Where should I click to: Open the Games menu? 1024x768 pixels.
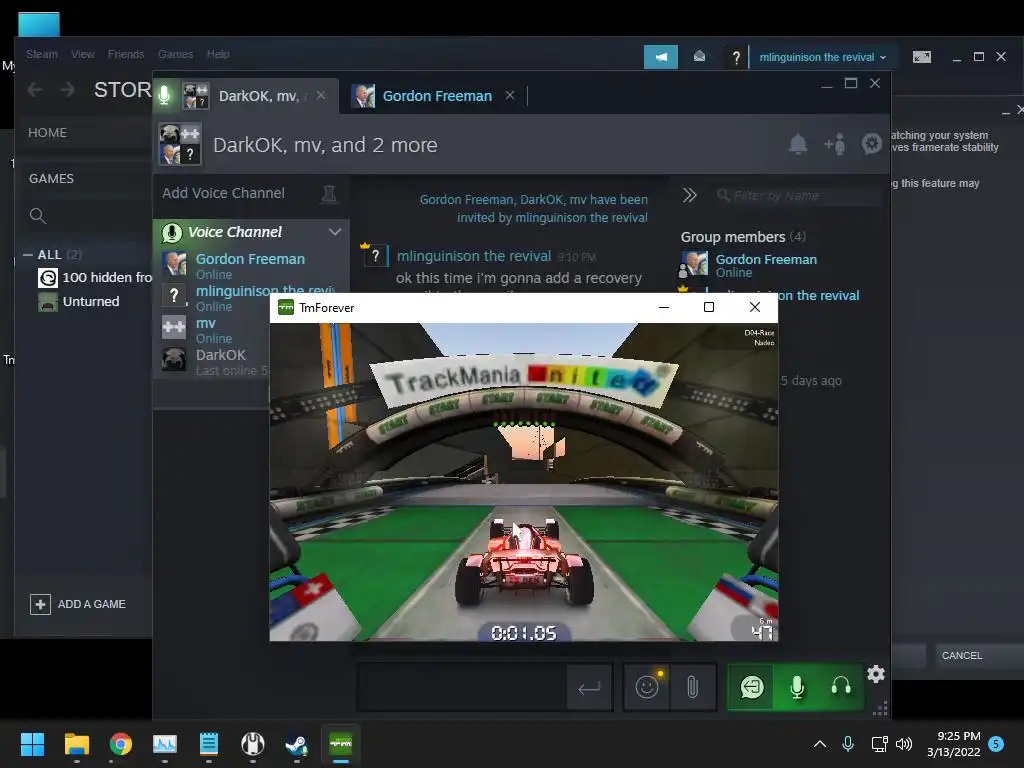pos(176,54)
